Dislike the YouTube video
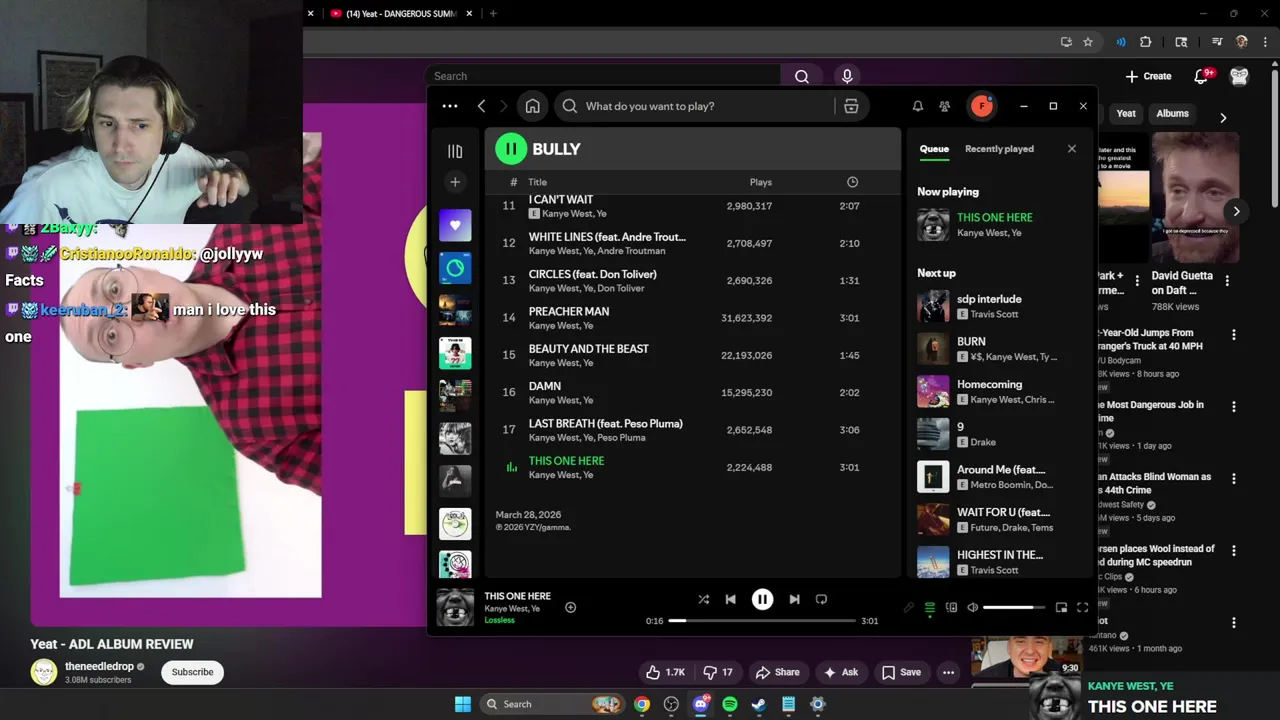This screenshot has height=720, width=1280. click(x=719, y=672)
